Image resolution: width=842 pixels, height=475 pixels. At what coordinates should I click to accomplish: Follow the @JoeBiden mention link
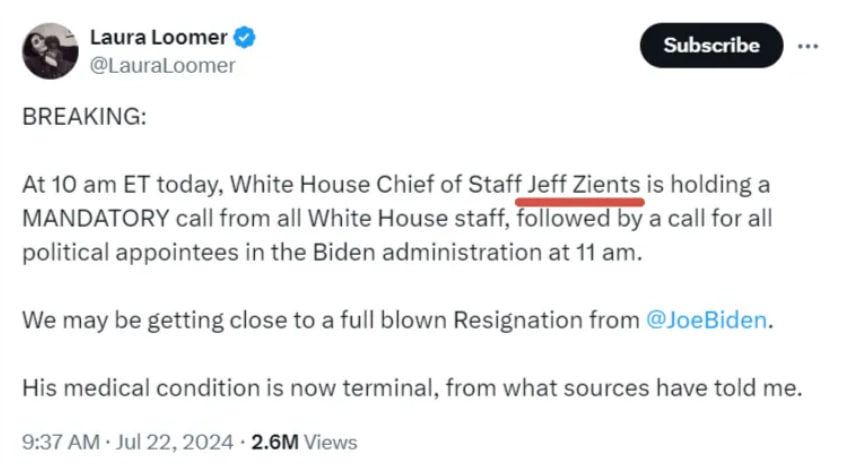click(x=707, y=320)
